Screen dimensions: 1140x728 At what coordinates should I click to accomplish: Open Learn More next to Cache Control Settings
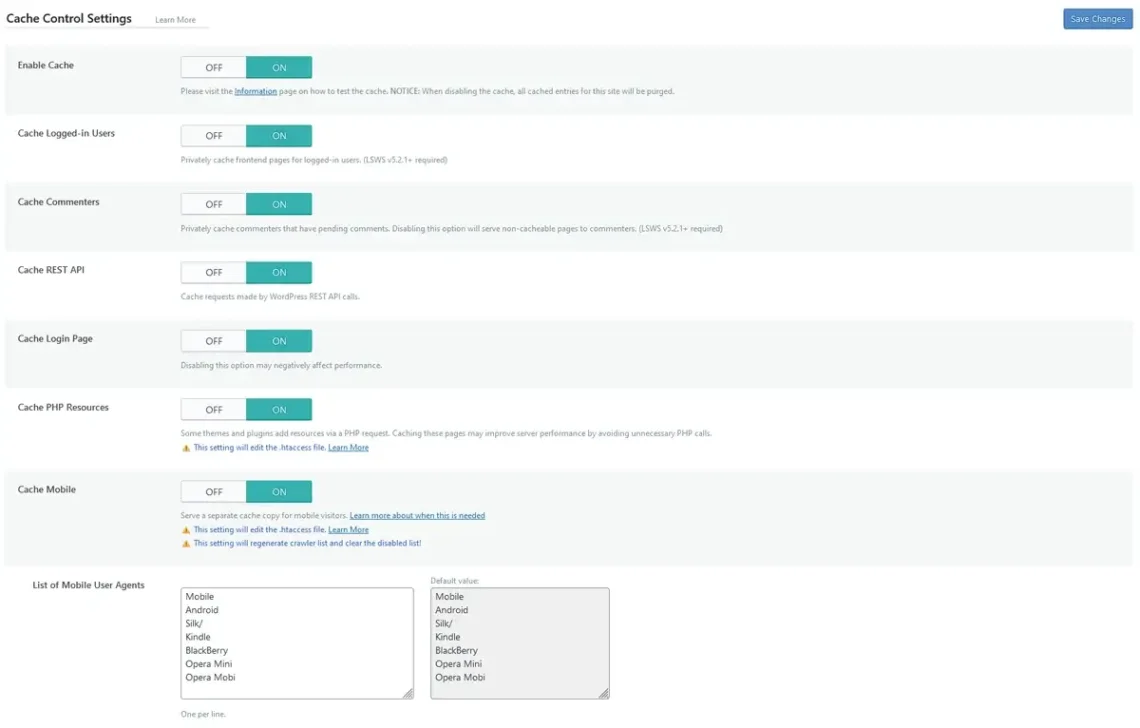(175, 19)
